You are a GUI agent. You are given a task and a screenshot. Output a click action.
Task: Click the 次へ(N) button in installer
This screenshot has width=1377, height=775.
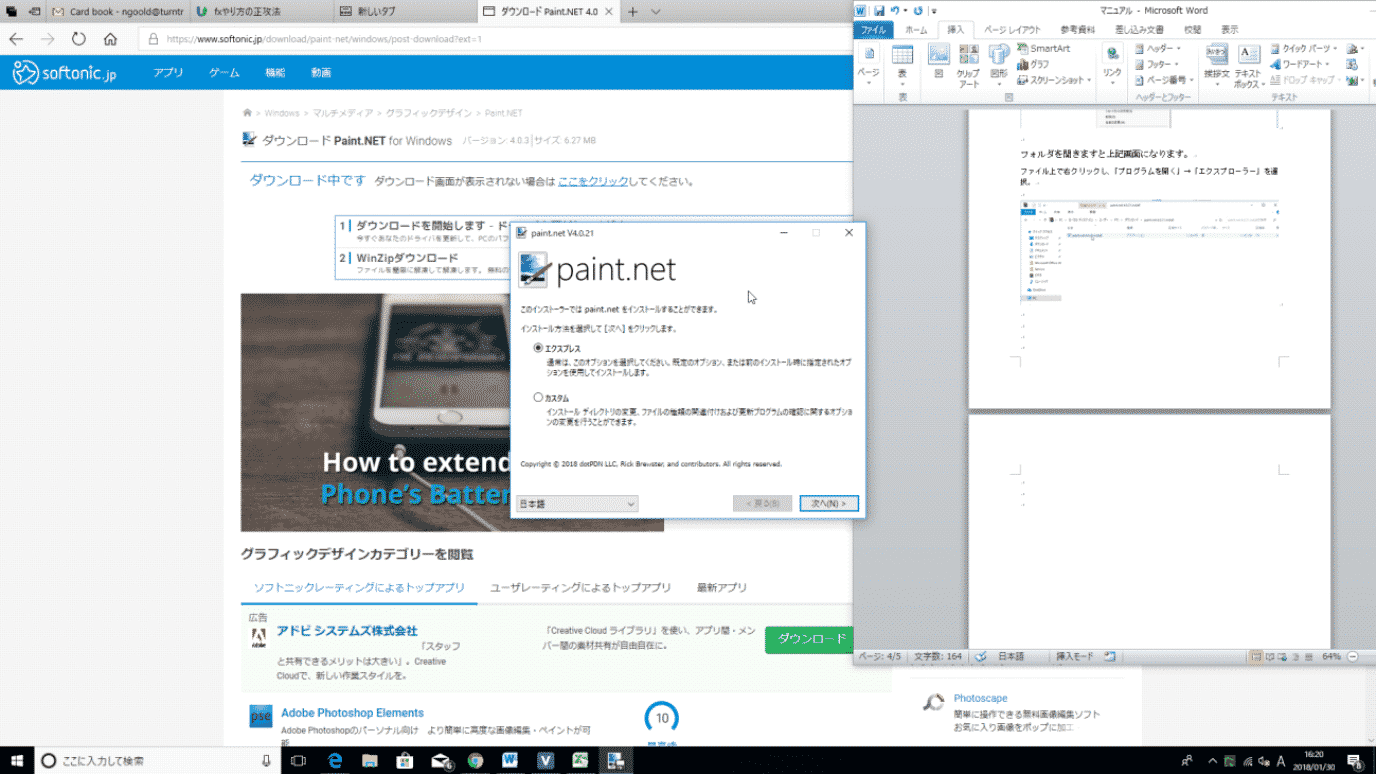(x=829, y=504)
